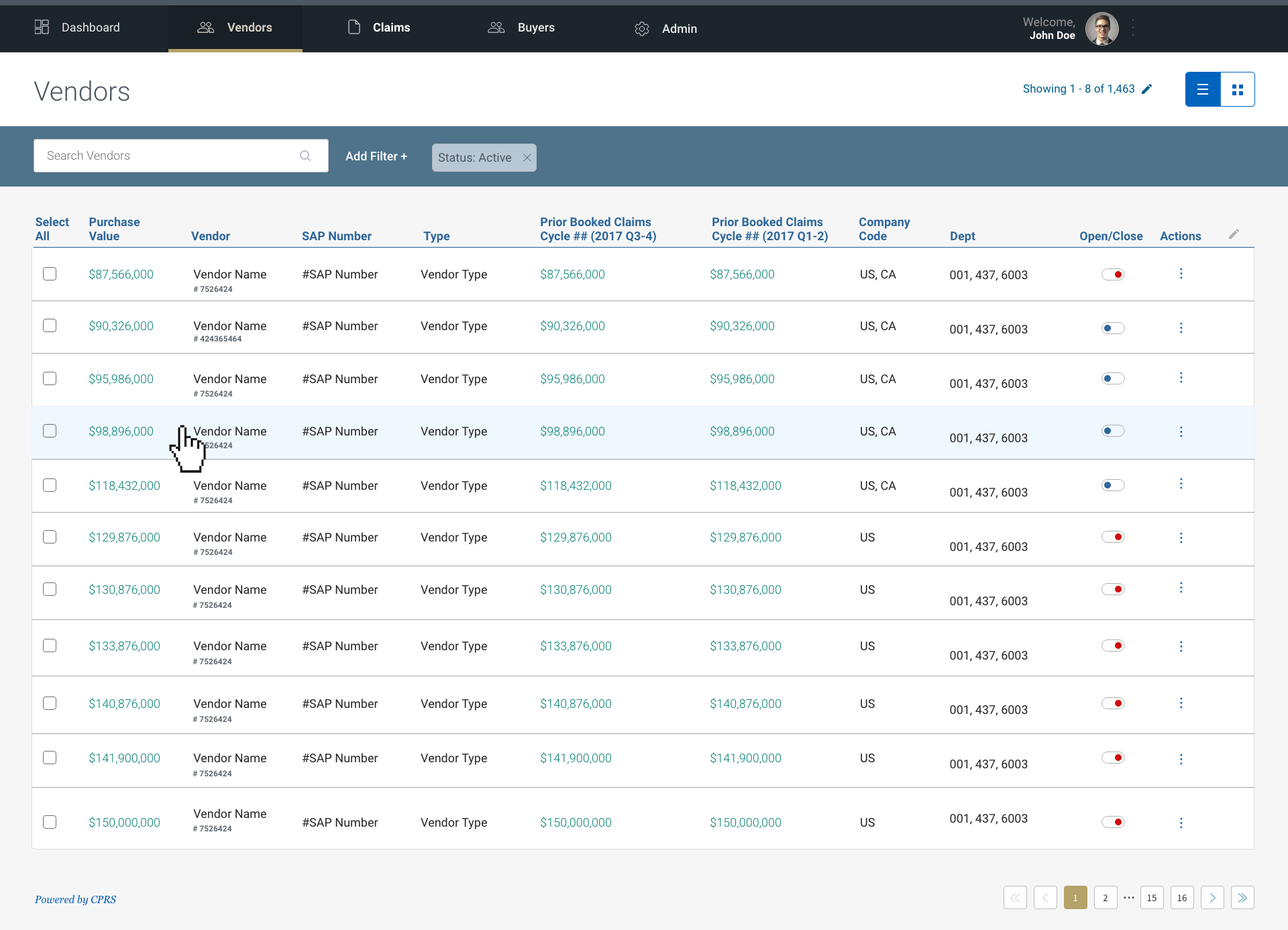Open the Admin tab
The image size is (1288, 930).
(x=666, y=28)
